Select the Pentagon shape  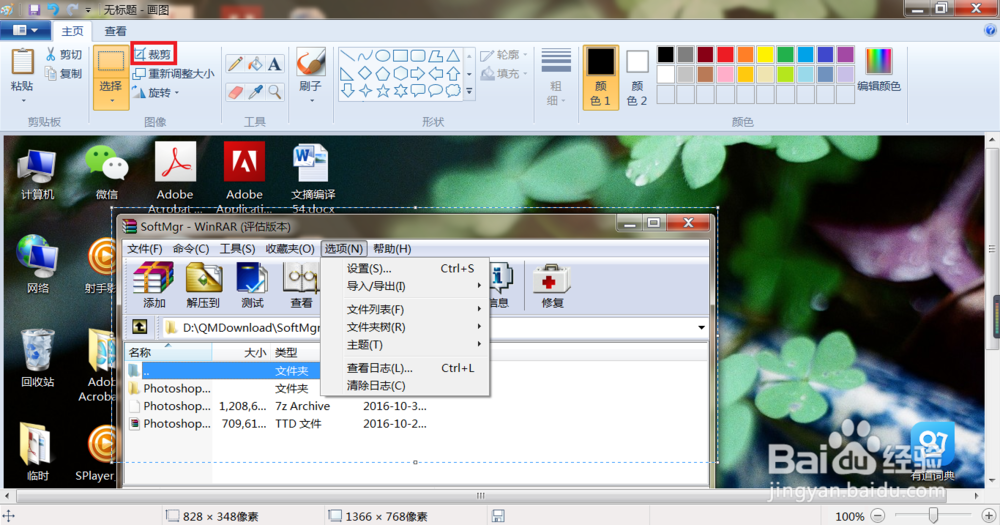click(x=383, y=73)
